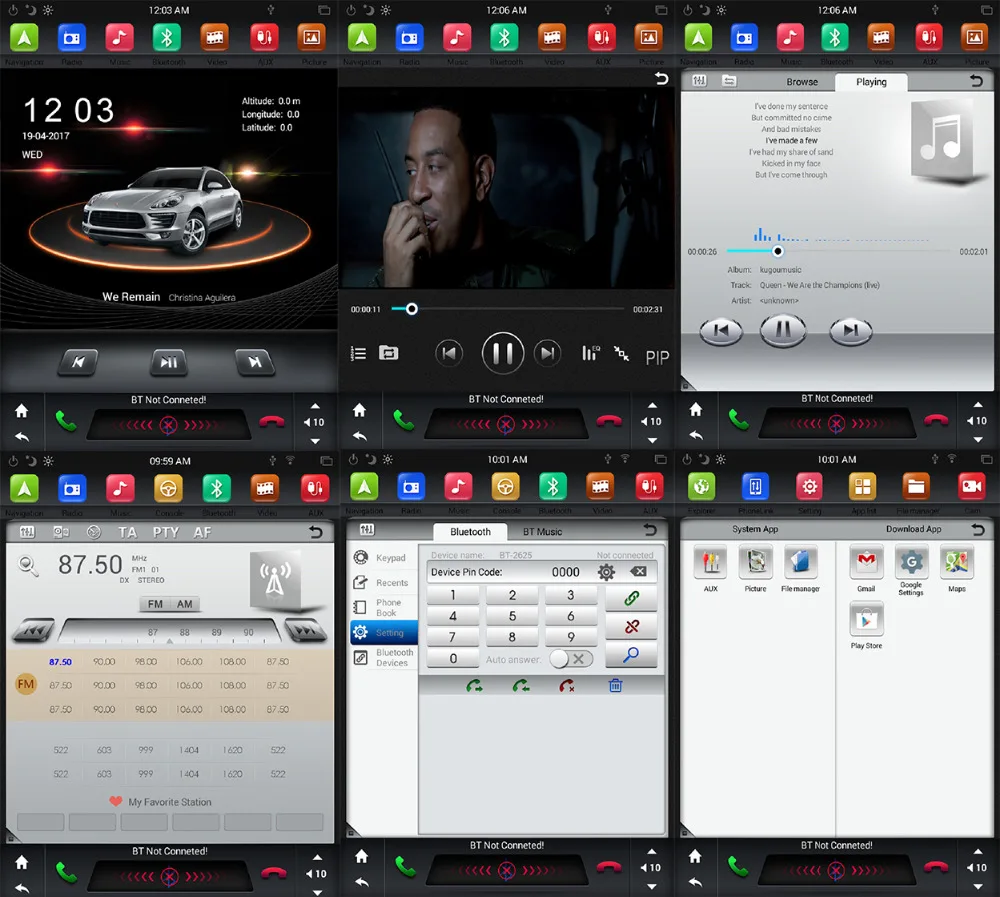Click the video progress slider in the video player
The width and height of the screenshot is (1000, 897).
[508, 309]
